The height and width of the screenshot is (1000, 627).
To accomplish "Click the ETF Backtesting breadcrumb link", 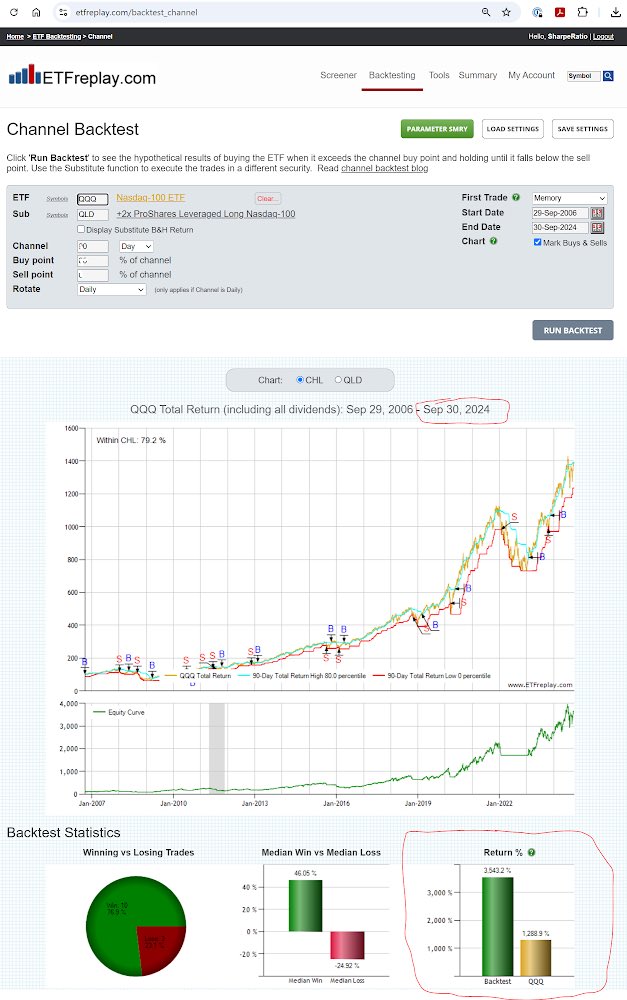I will point(57,36).
